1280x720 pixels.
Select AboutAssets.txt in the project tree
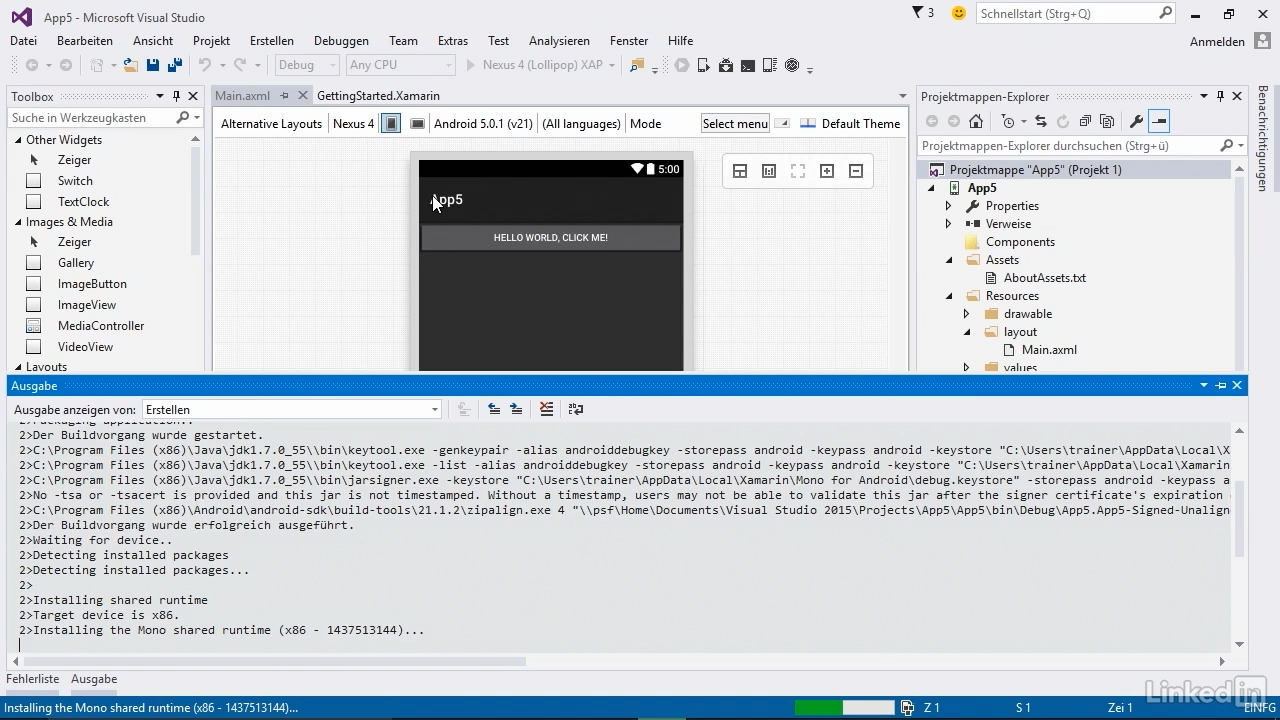(1044, 278)
